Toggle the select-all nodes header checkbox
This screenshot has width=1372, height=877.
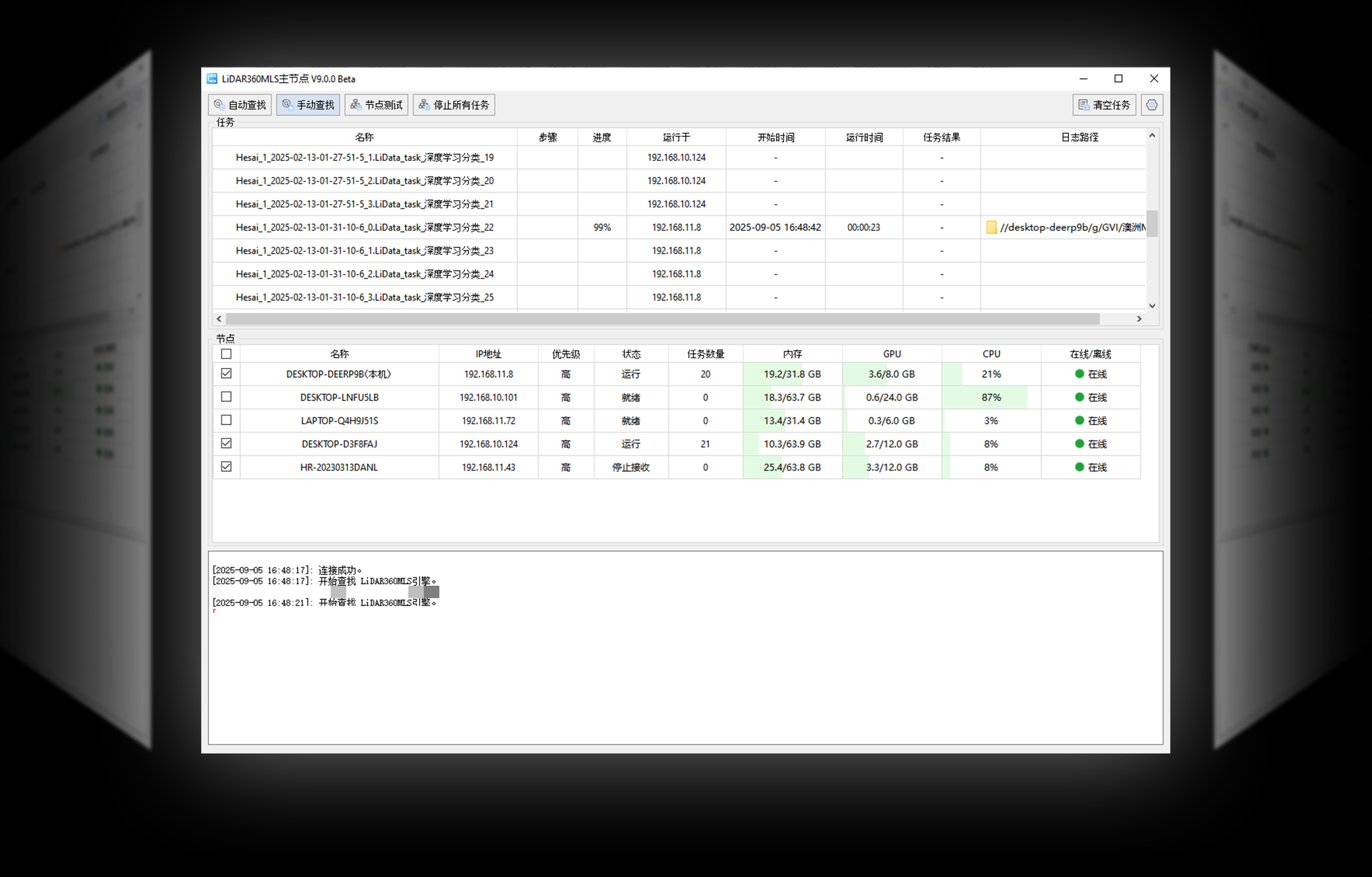(226, 354)
